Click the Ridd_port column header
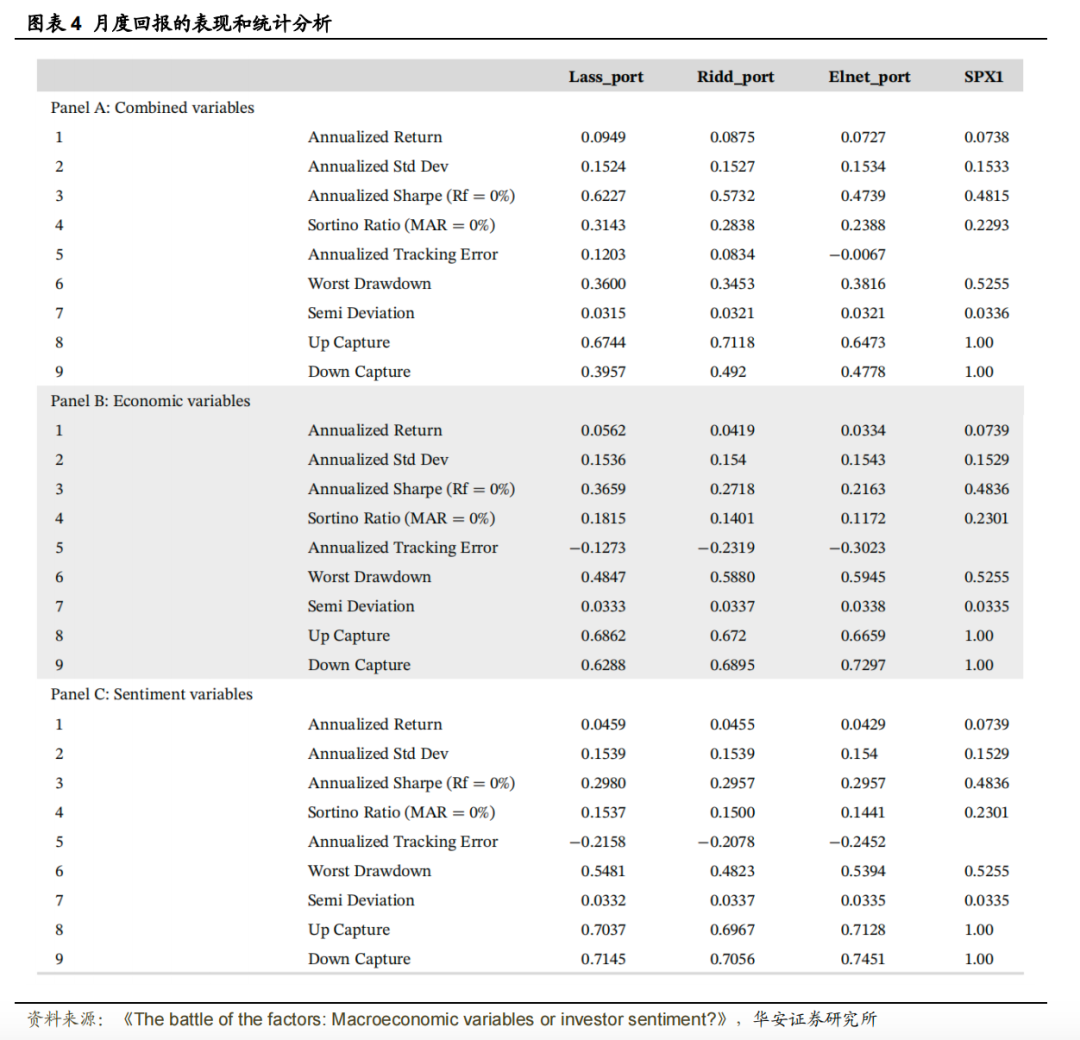 (735, 77)
